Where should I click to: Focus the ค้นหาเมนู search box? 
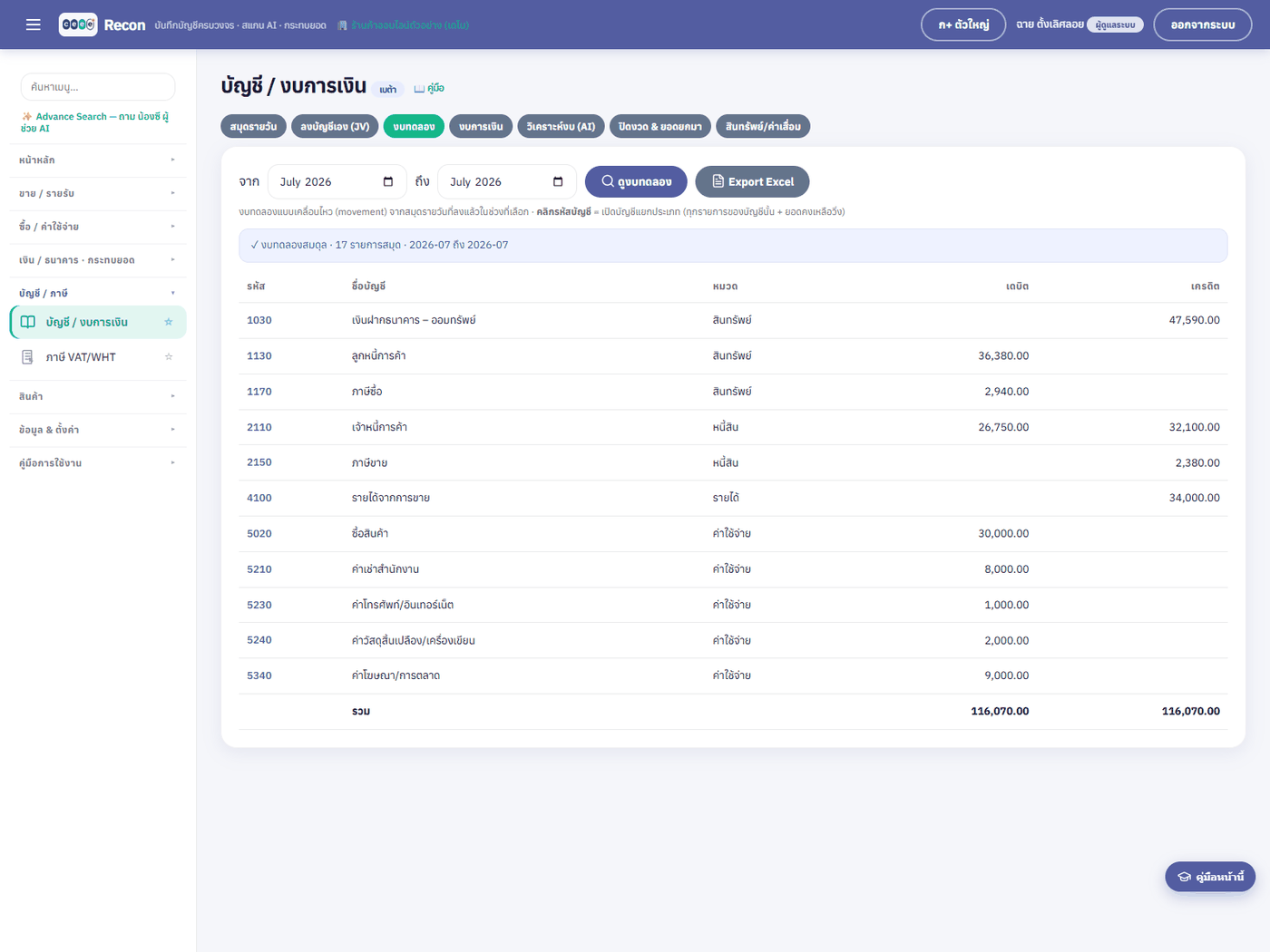(x=98, y=87)
